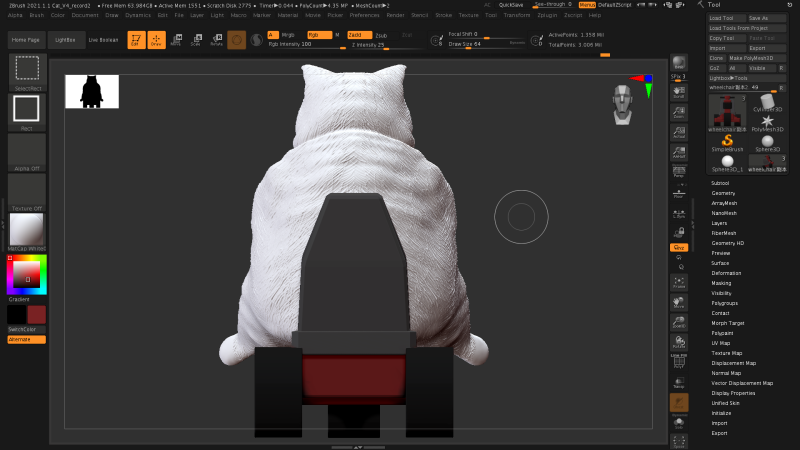Activate the Edit mode button
The height and width of the screenshot is (450, 800).
click(135, 40)
